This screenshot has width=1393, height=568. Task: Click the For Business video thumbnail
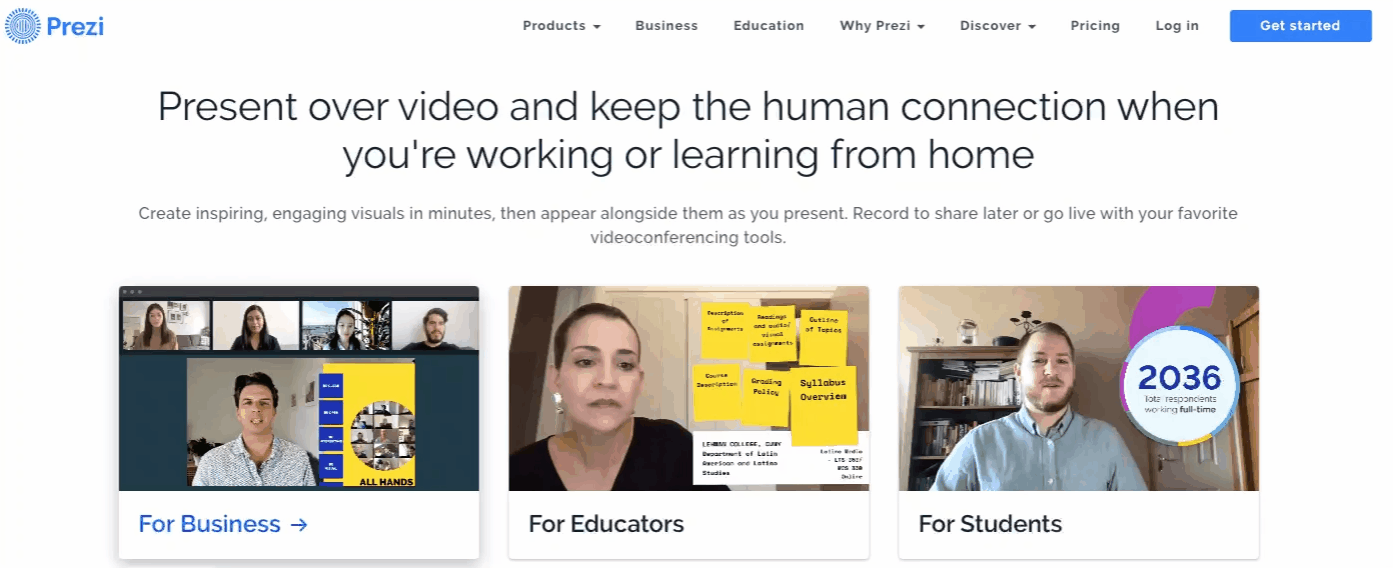(x=299, y=389)
